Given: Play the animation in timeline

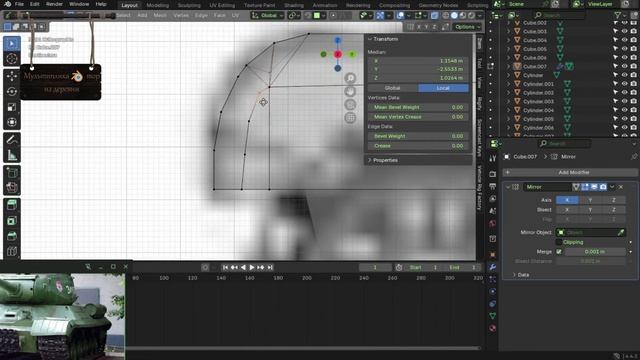Looking at the screenshot, I should click(x=252, y=267).
